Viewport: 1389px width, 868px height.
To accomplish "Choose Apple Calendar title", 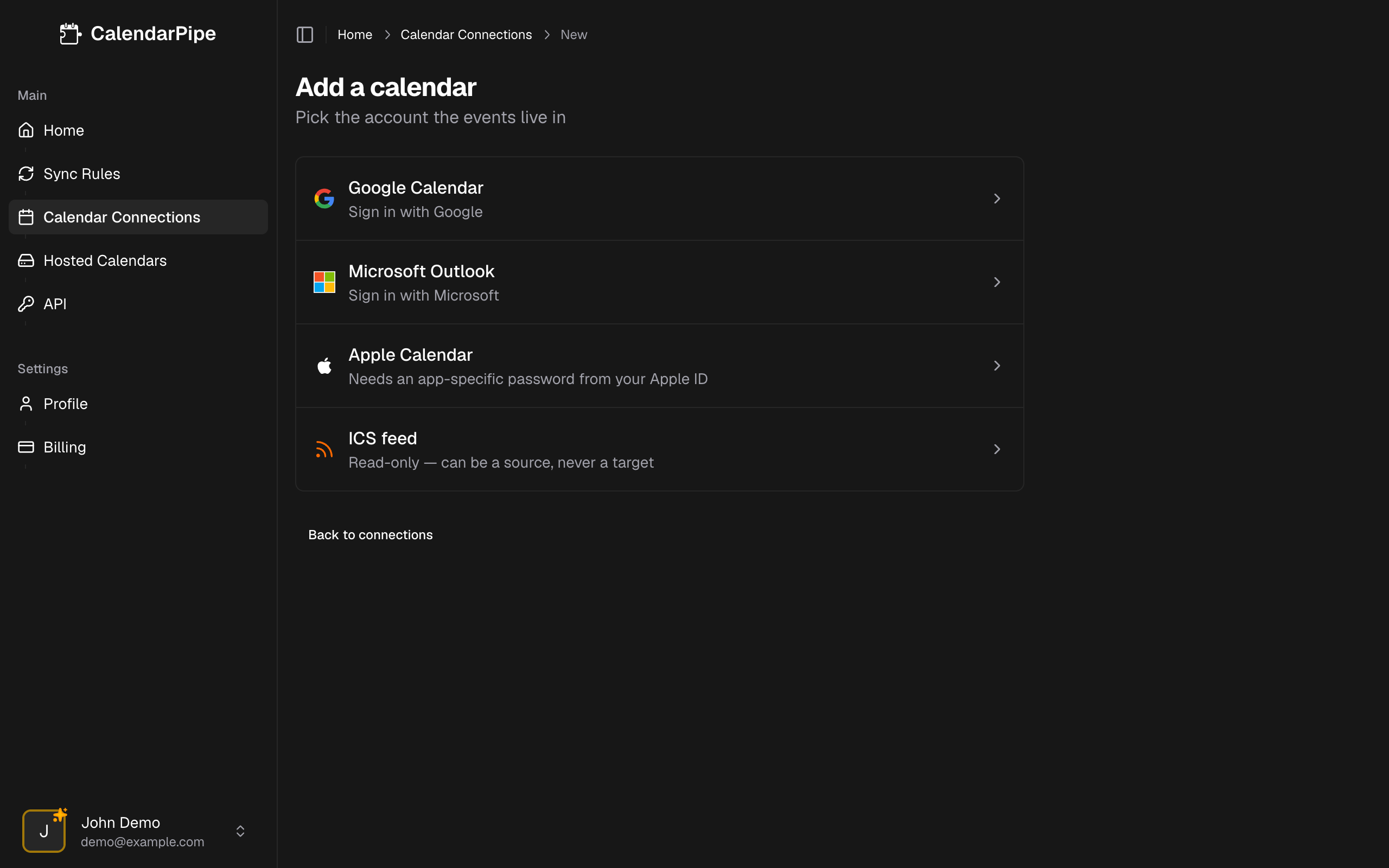I will (410, 355).
